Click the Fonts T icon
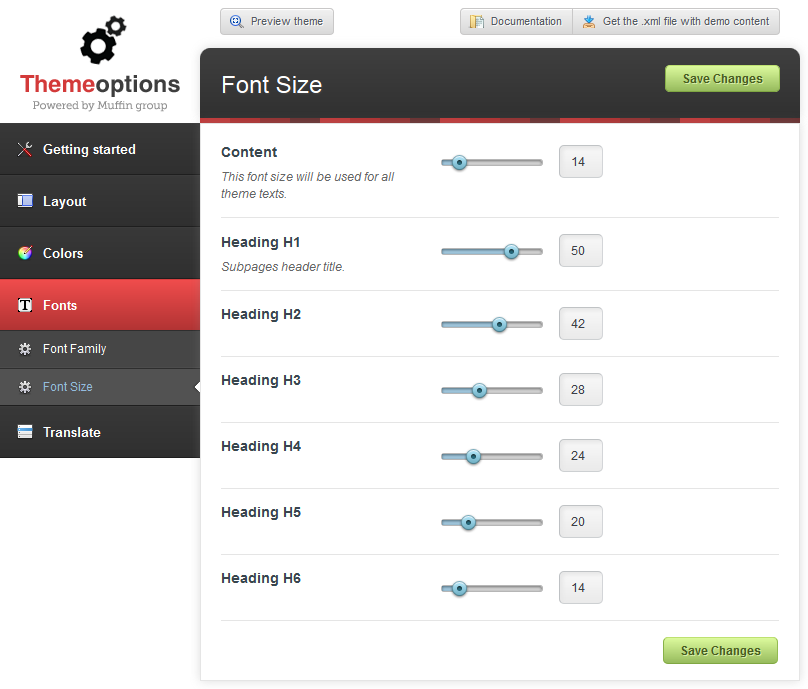 (x=25, y=305)
